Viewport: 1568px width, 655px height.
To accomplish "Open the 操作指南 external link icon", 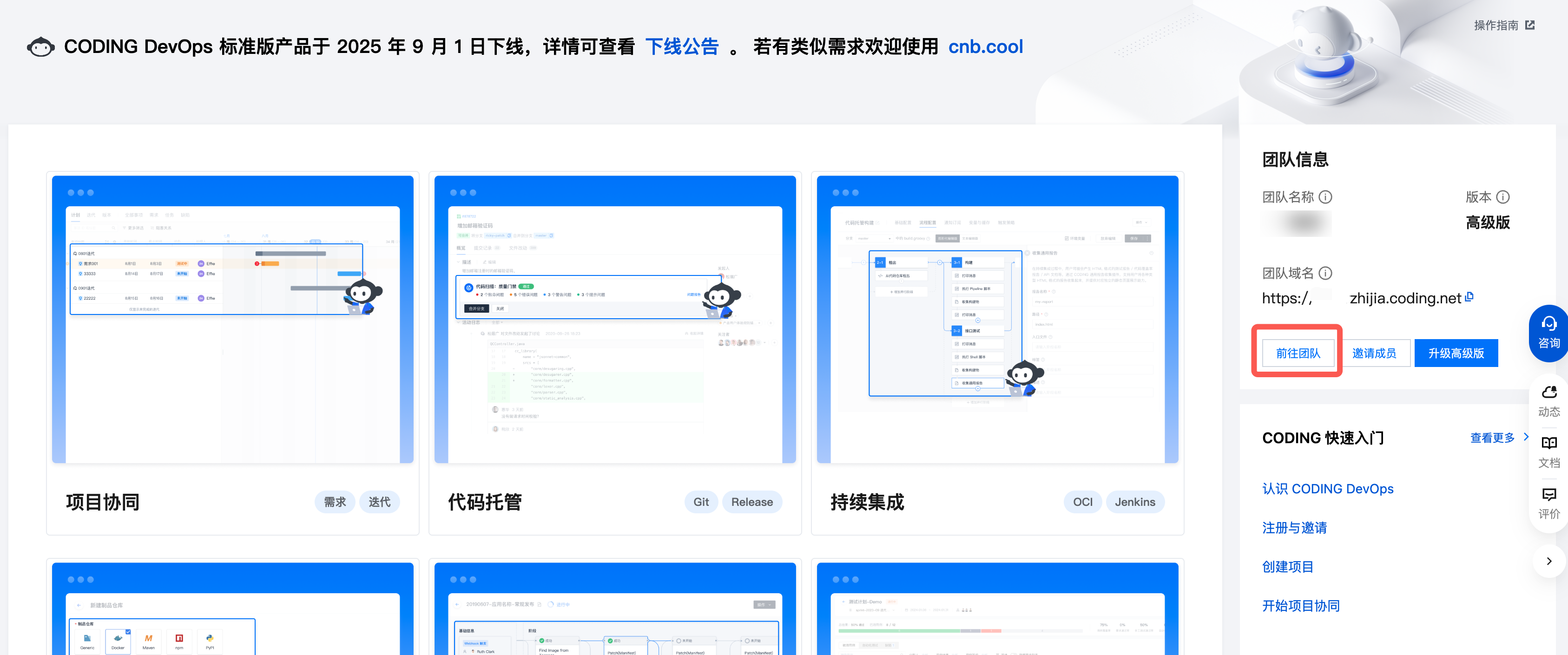I will pos(1529,25).
